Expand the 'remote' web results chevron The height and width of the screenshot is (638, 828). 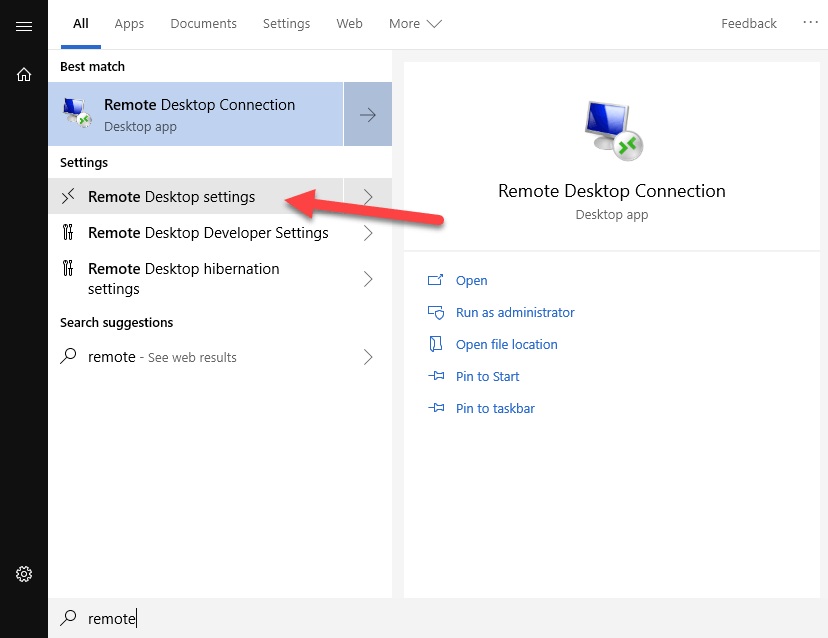(x=368, y=357)
